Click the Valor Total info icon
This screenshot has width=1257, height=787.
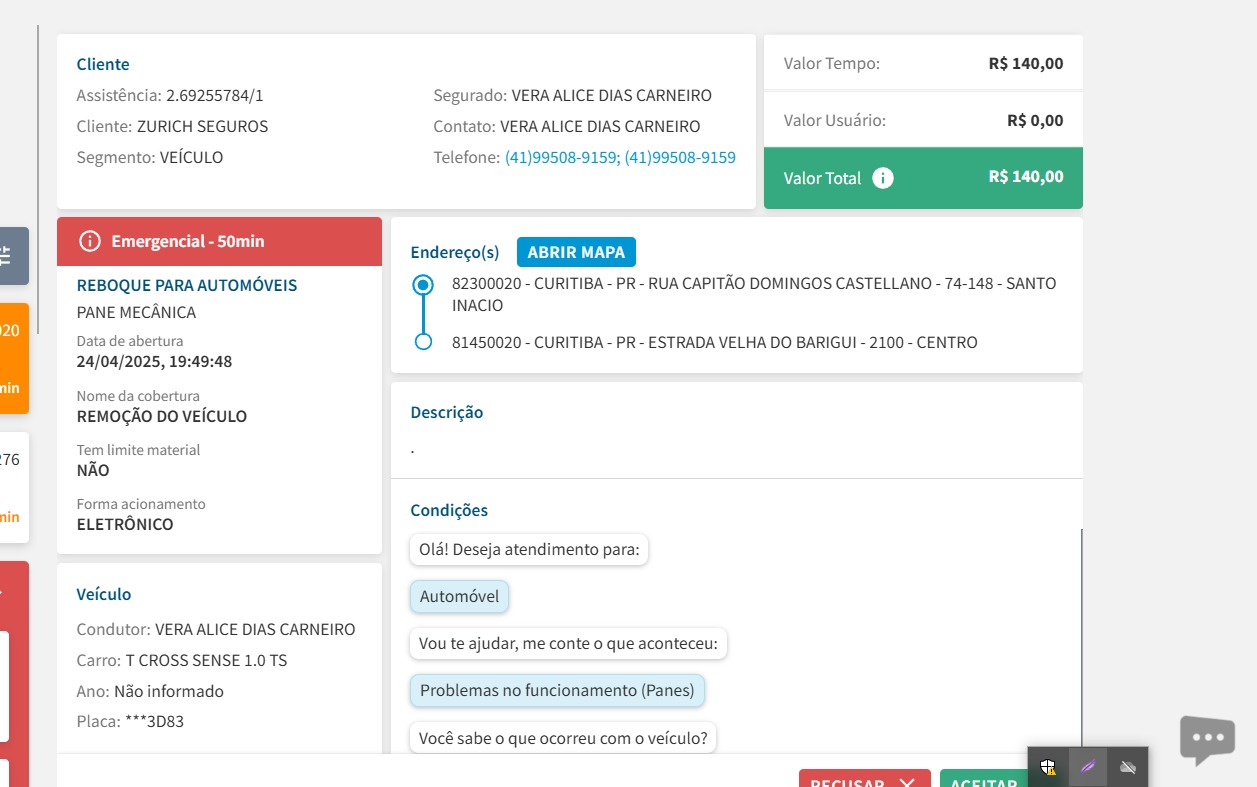pos(883,178)
